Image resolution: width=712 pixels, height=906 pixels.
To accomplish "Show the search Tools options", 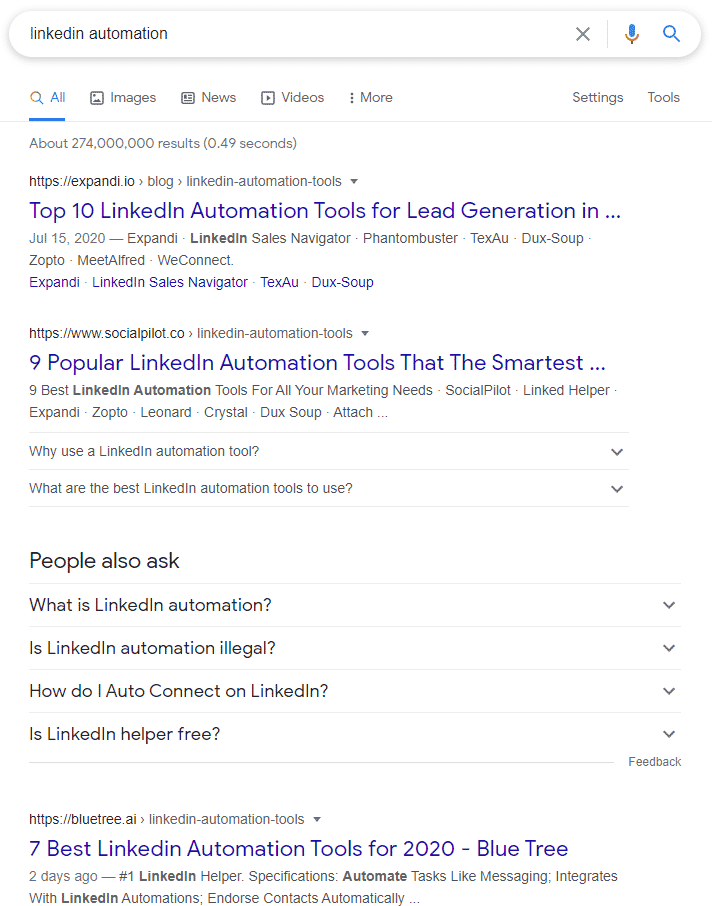I will point(663,98).
